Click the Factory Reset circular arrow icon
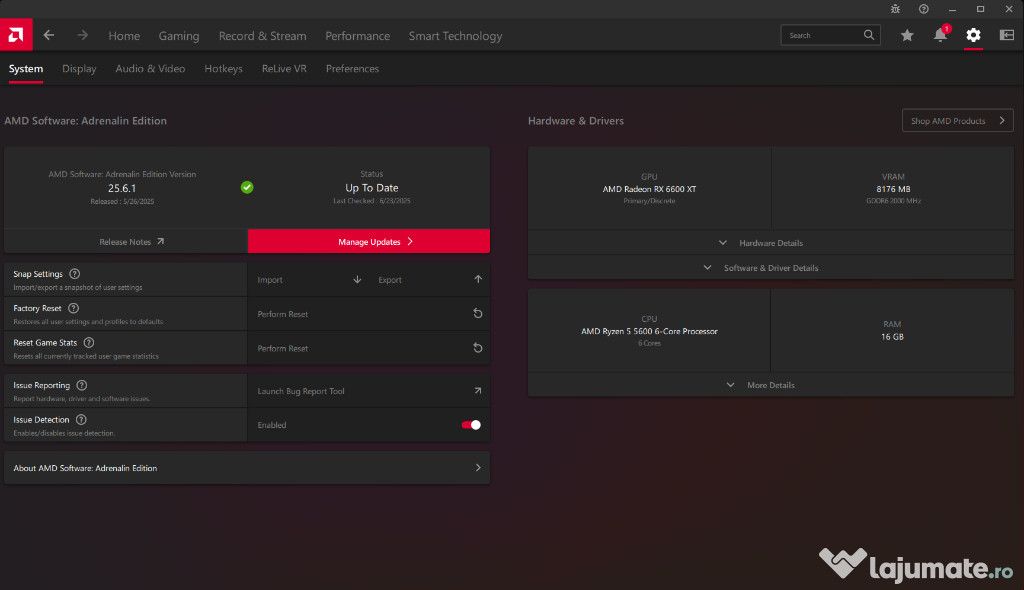The height and width of the screenshot is (590, 1024). click(478, 314)
